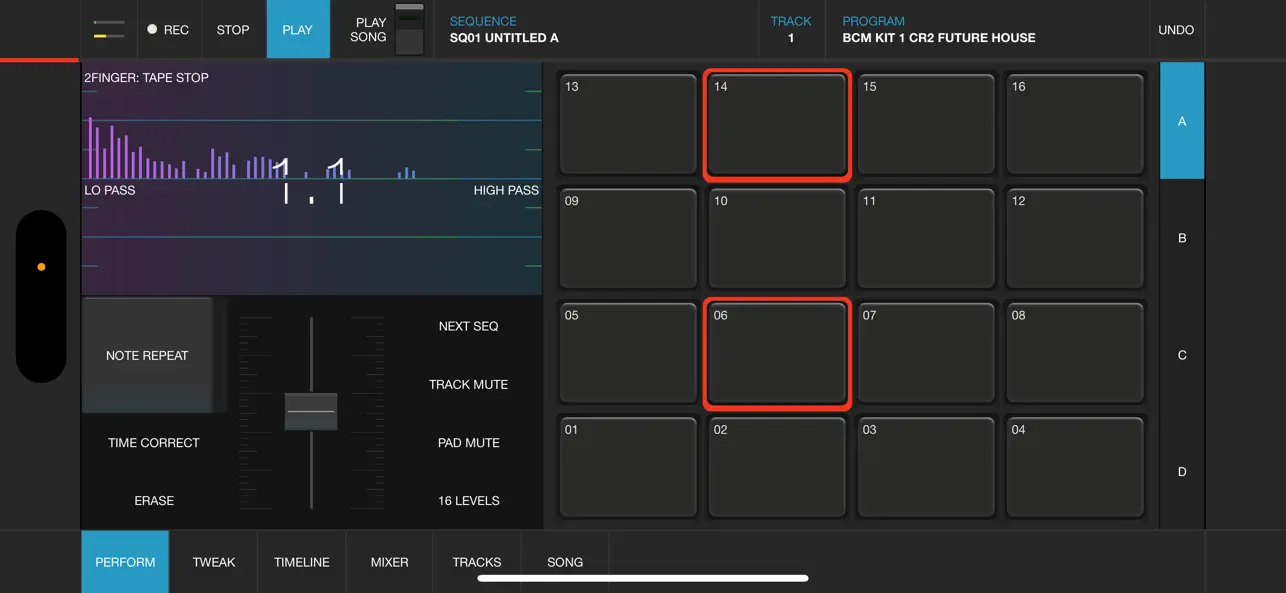Open the PROGRAM selector BCM KIT 1
Image resolution: width=1286 pixels, height=593 pixels.
click(x=986, y=29)
